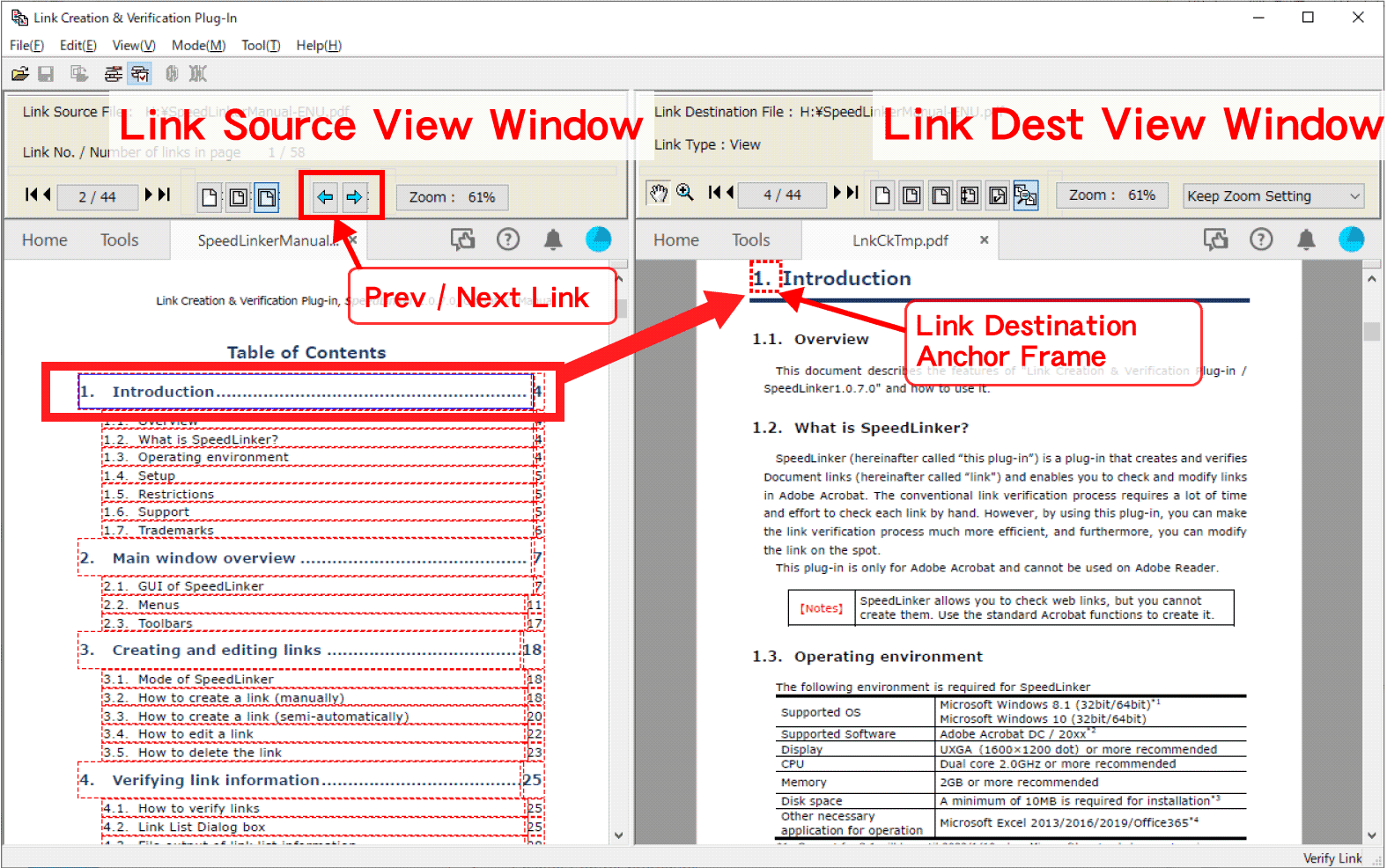
Task: Click '4. Verifying link information' contents link
Action: coord(301,781)
